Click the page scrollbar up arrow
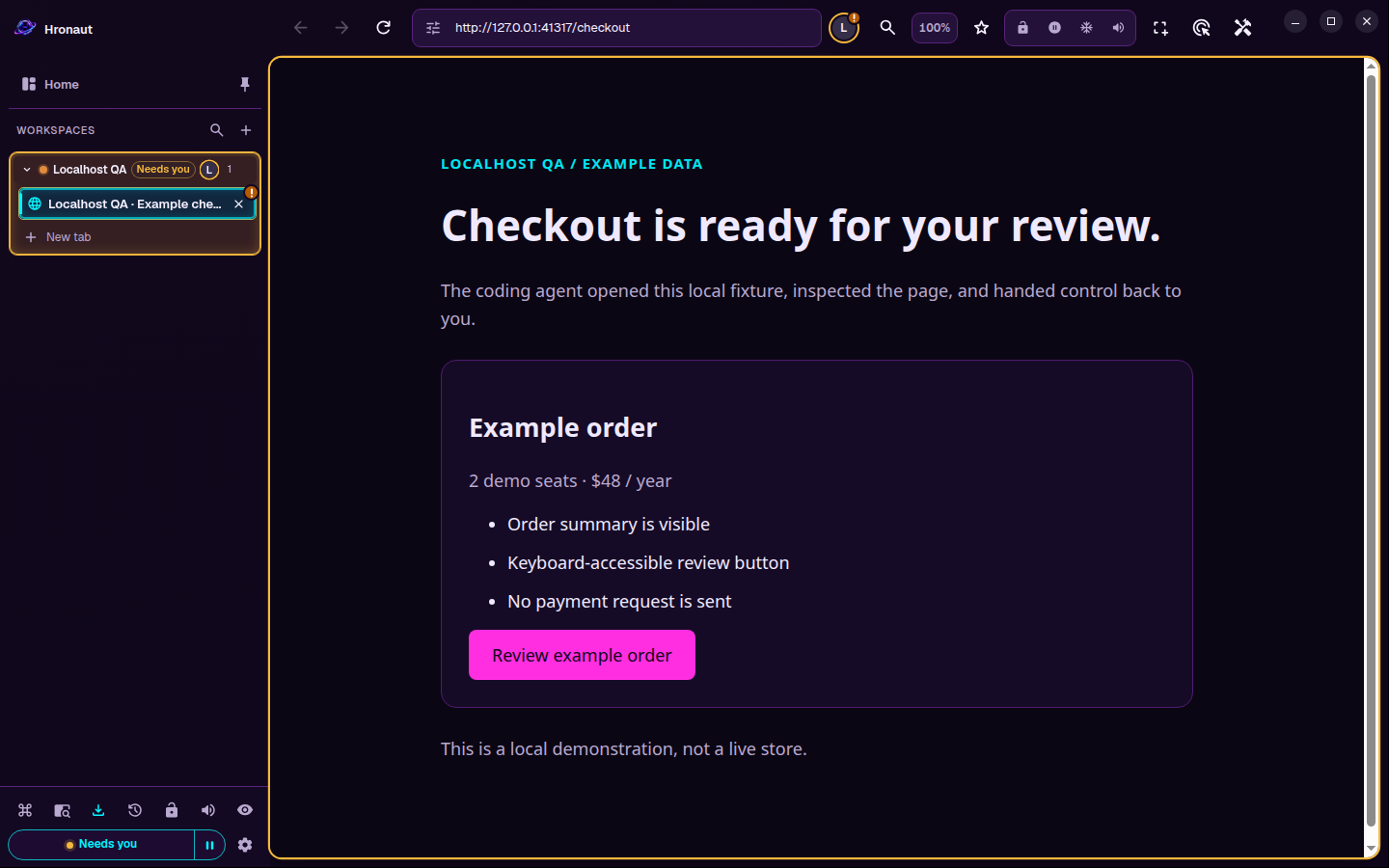This screenshot has height=868, width=1389. (x=1371, y=66)
